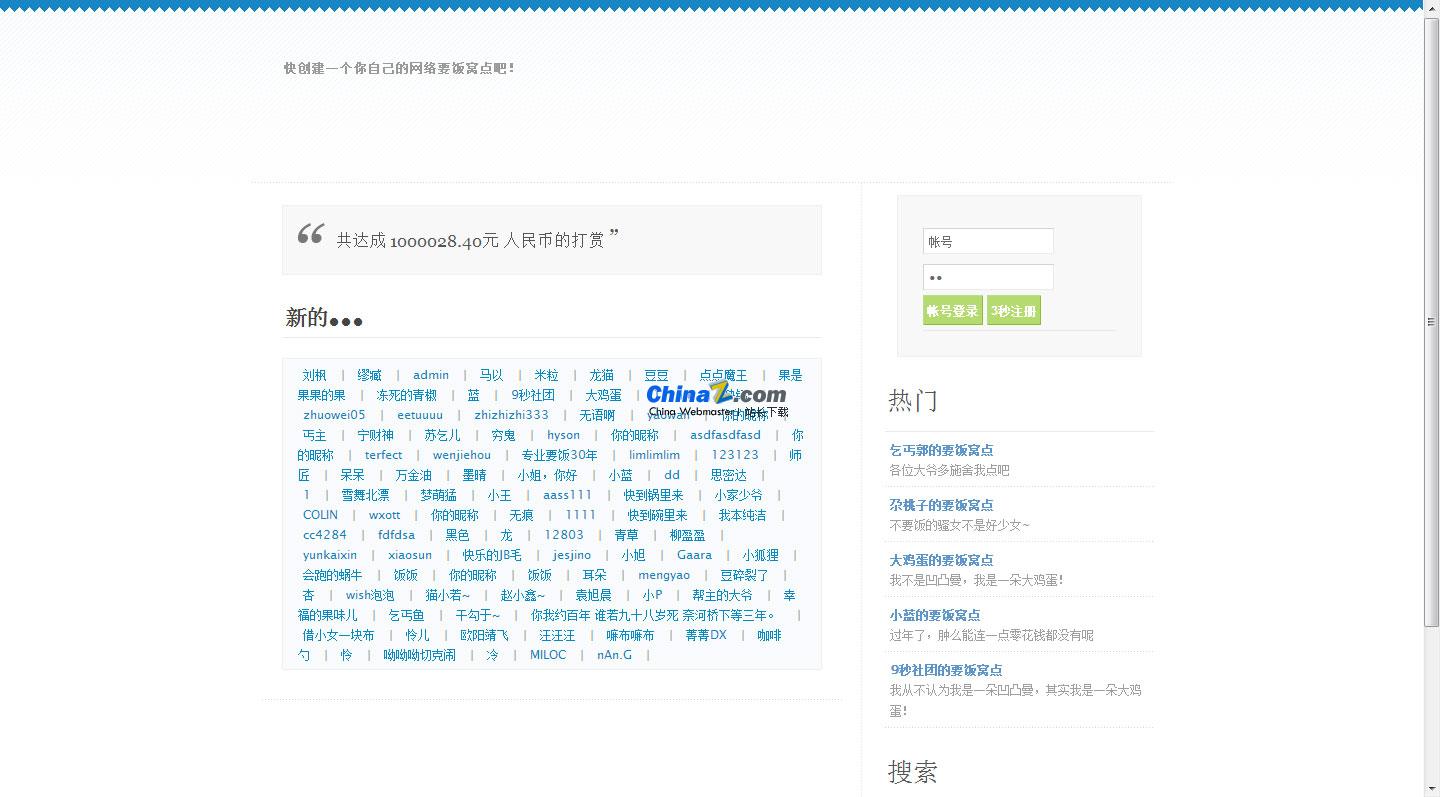Open 乞丐郭的要饭窝点 hot link
The image size is (1440, 797).
click(941, 450)
